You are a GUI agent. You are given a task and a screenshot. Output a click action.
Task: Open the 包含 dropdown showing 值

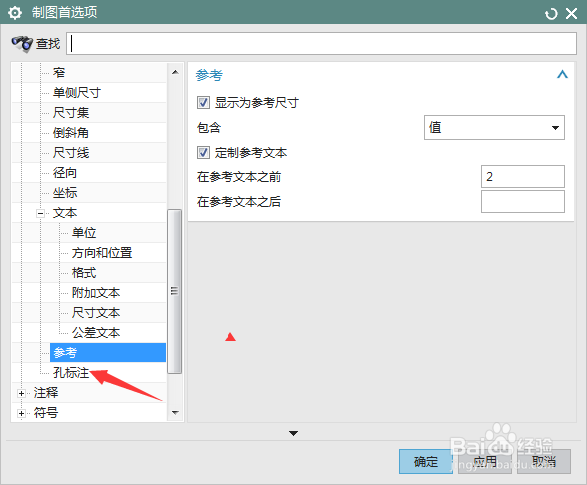pyautogui.click(x=494, y=128)
